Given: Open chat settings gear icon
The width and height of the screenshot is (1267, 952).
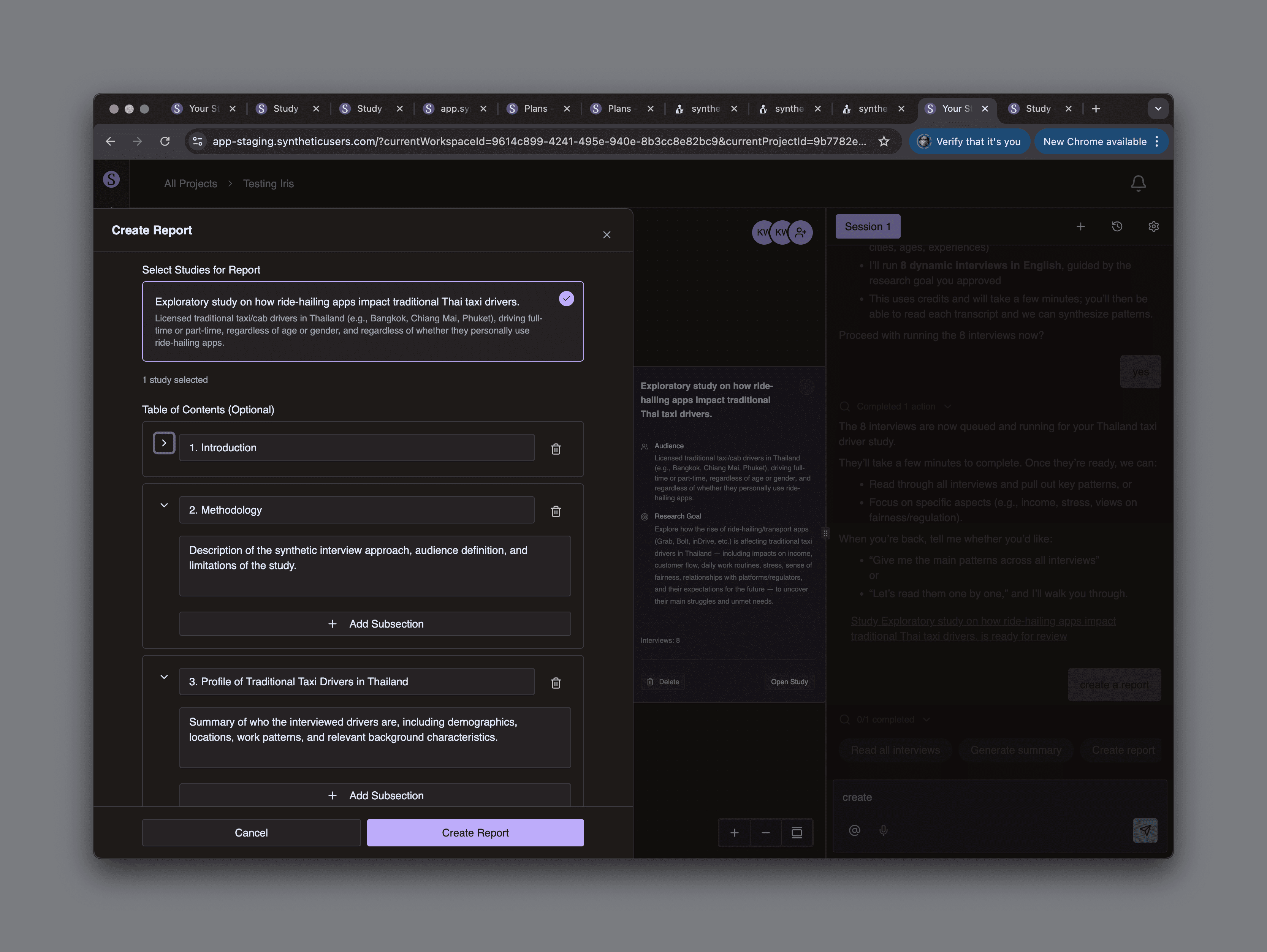Looking at the screenshot, I should tap(1153, 227).
